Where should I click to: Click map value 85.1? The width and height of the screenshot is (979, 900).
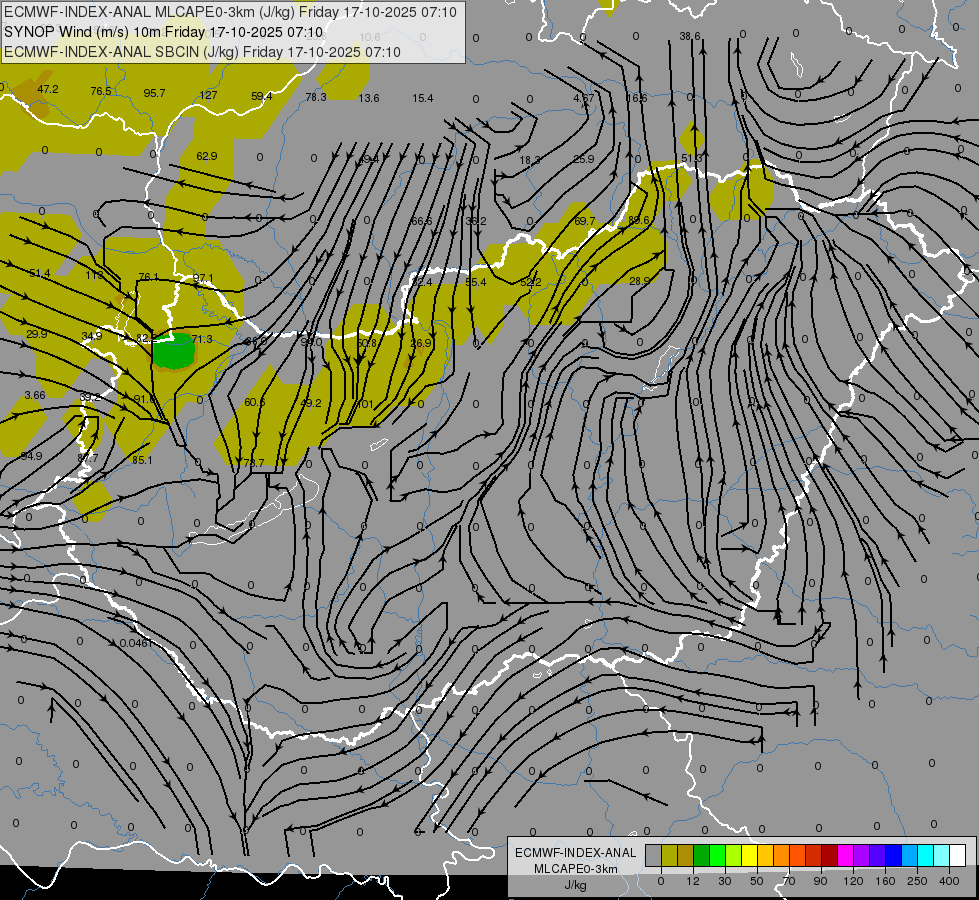pos(142,460)
